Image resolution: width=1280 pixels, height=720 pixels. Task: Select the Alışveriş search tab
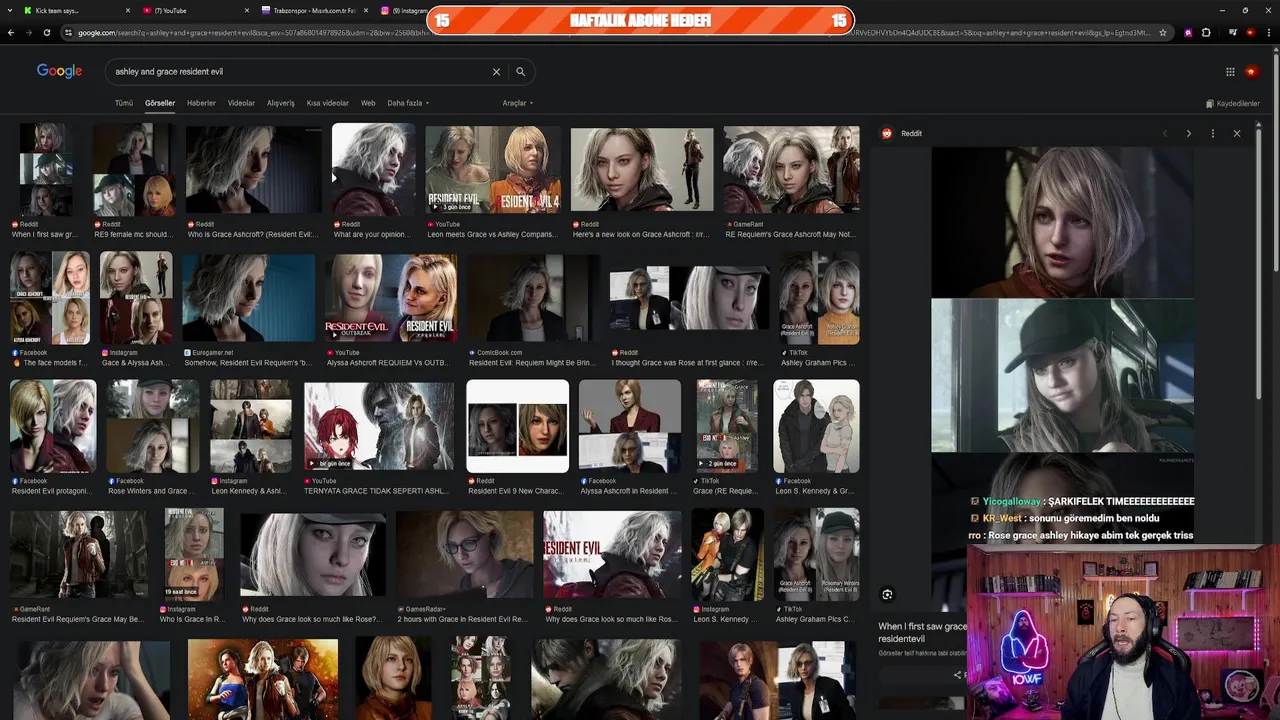[281, 103]
